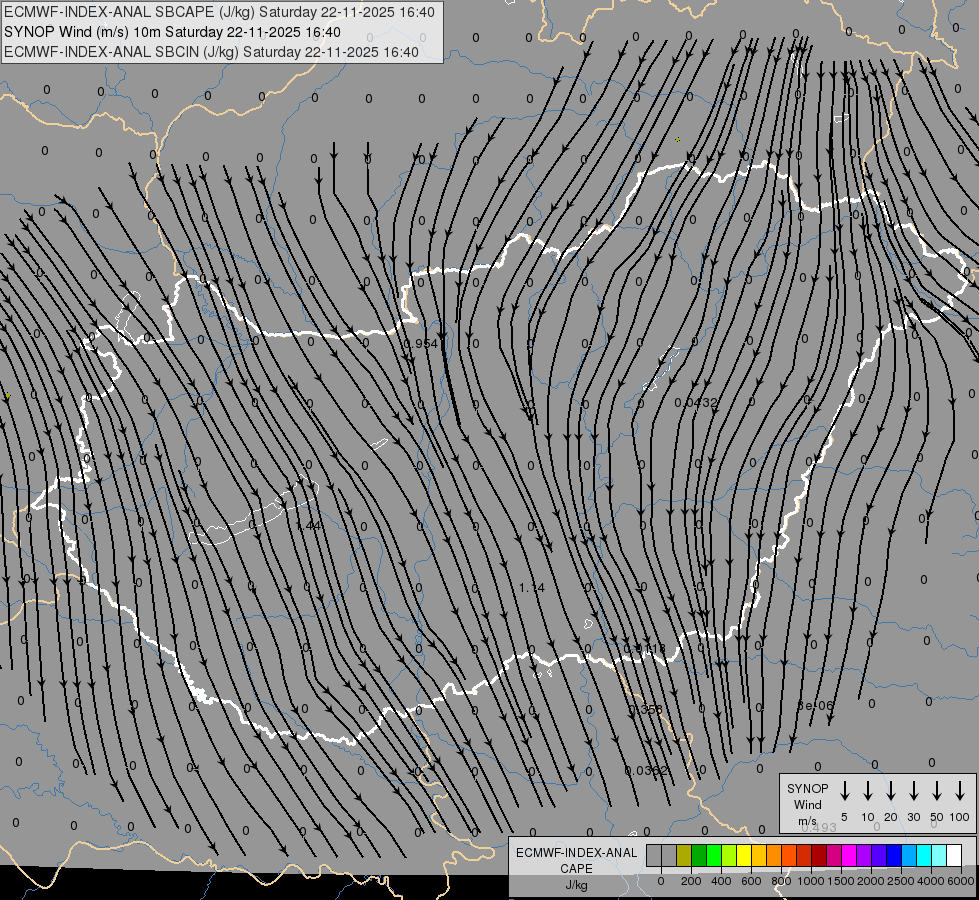Click the map value 0.0362
The image size is (979, 900).
pos(646,771)
